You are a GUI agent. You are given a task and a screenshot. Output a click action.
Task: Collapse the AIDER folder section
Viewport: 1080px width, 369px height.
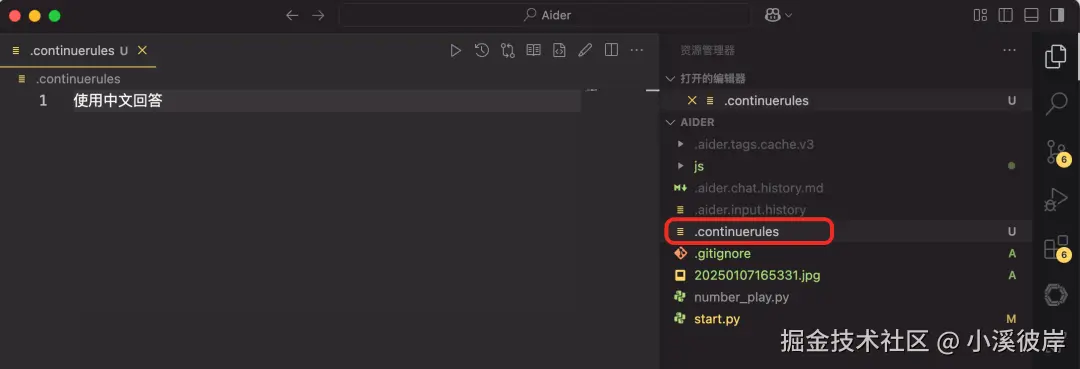[670, 122]
